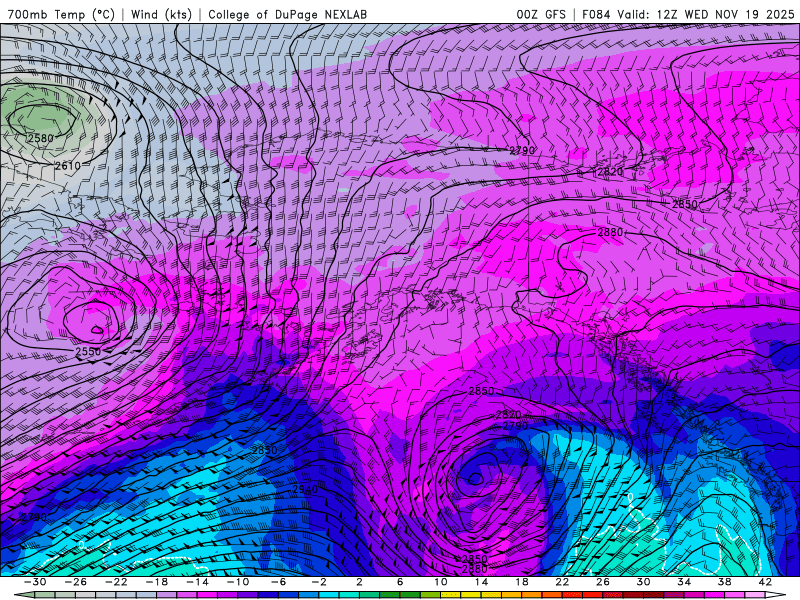800x600 pixels.
Task: Click the 42 color scale value
Action: 765,582
